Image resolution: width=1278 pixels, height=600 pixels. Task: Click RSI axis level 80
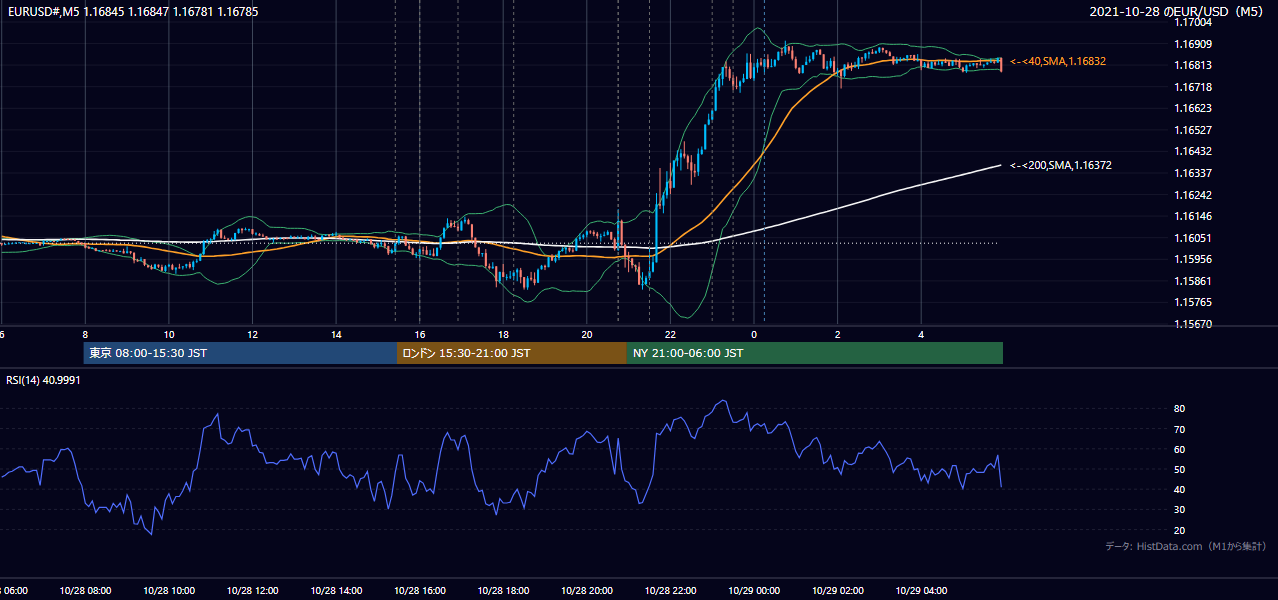point(1180,409)
